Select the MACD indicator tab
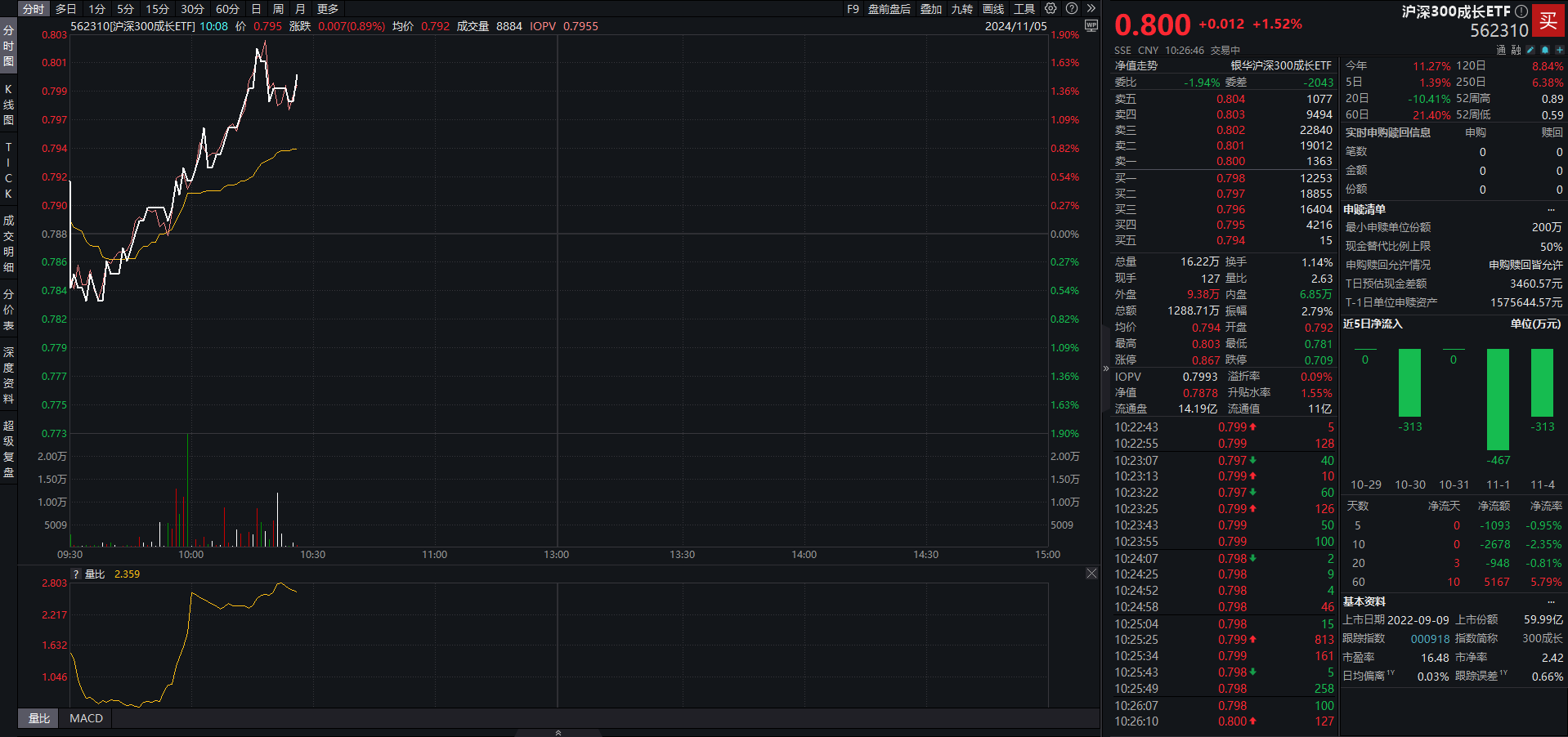 coord(87,718)
